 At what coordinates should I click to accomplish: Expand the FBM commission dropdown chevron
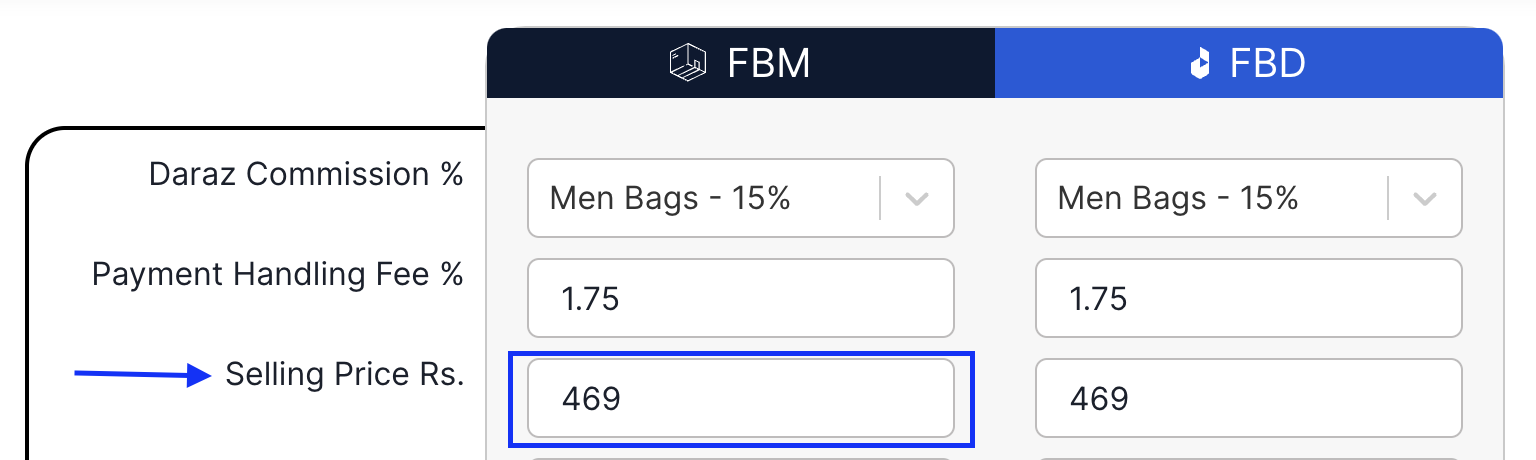pyautogui.click(x=917, y=198)
